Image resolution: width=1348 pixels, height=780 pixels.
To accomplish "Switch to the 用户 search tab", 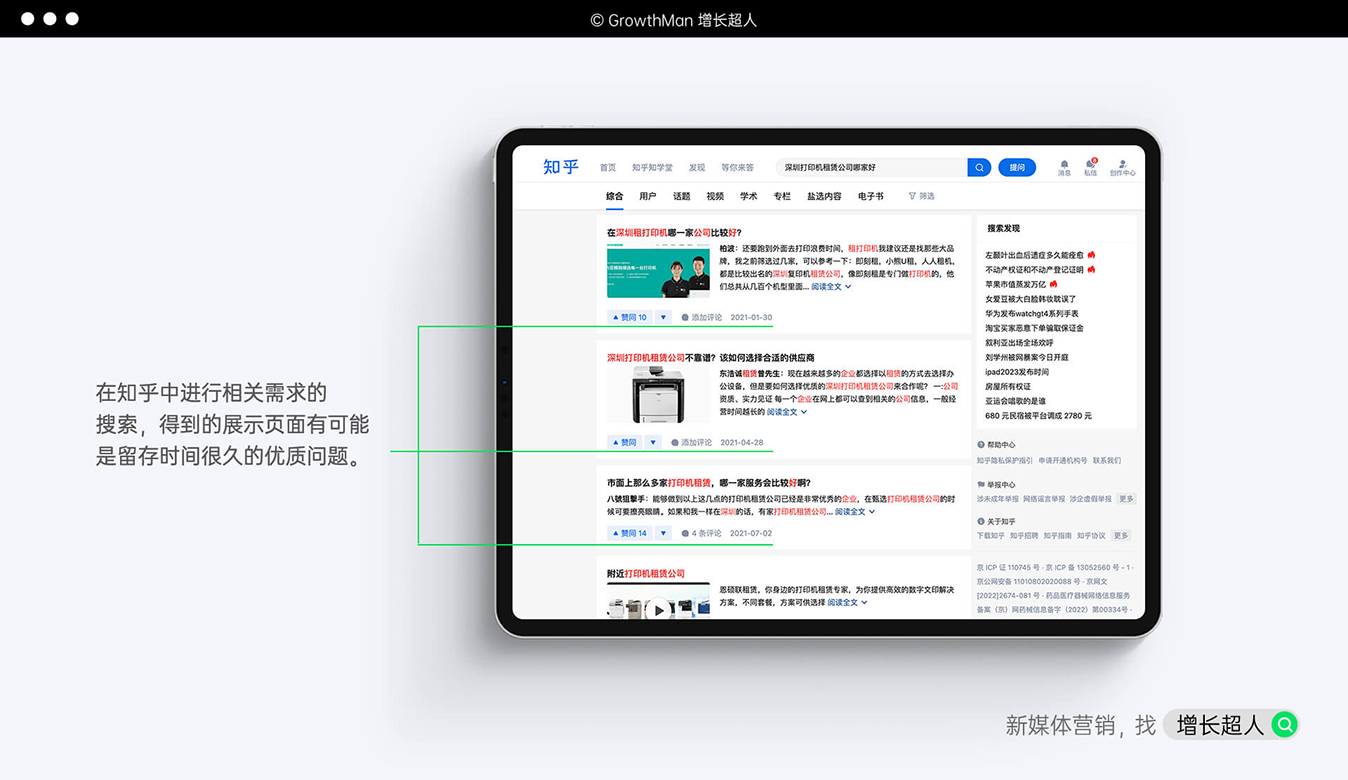I will click(x=648, y=197).
